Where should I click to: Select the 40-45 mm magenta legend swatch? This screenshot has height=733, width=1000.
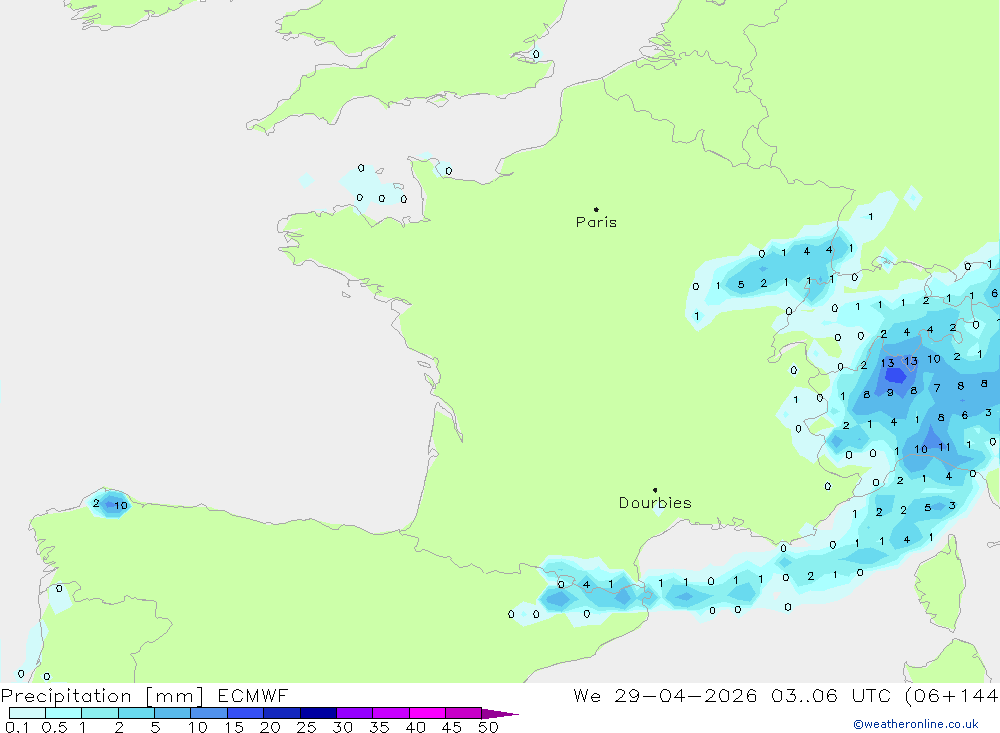(427, 713)
